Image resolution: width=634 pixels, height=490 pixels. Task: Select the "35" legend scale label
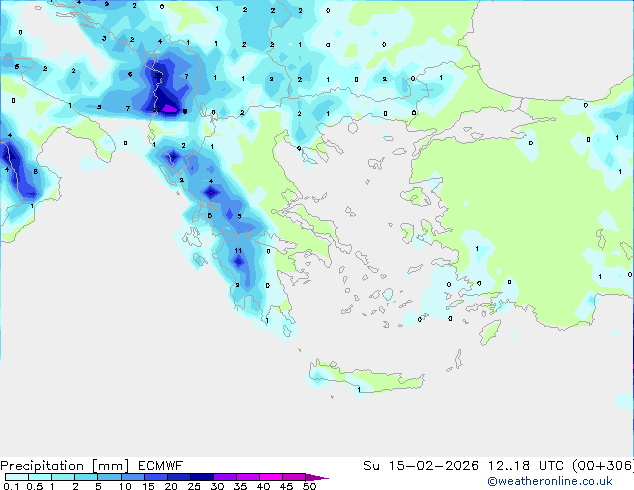[240, 486]
